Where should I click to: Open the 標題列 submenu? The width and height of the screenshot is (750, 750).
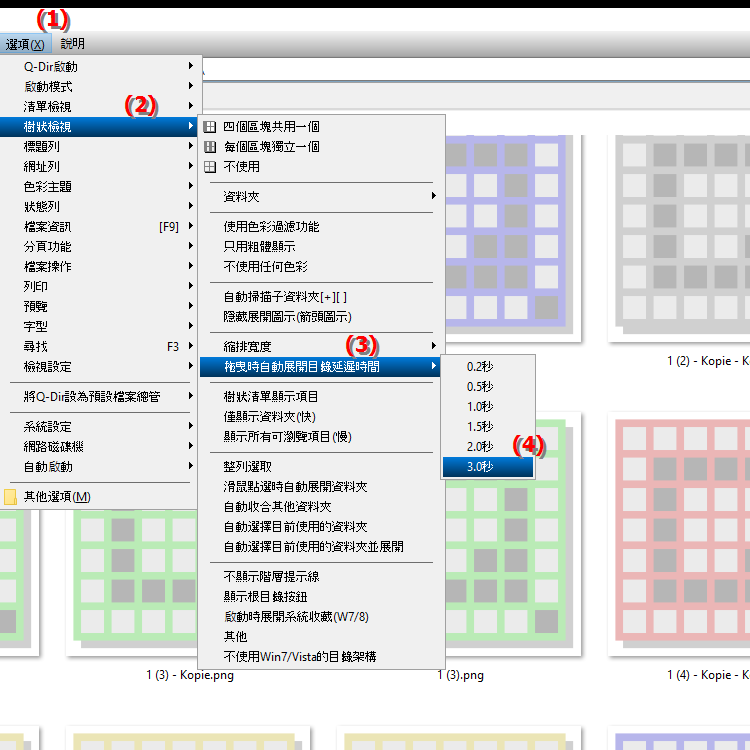tap(99, 146)
